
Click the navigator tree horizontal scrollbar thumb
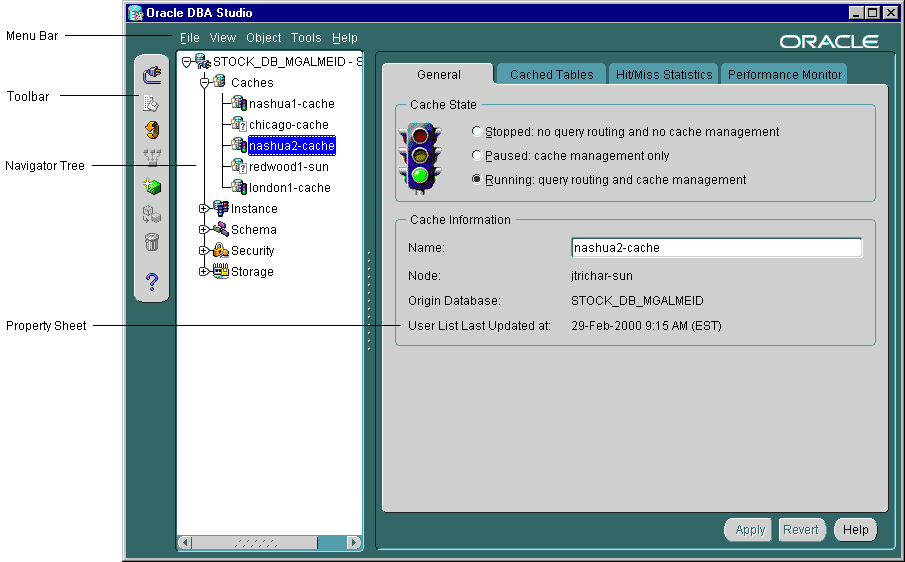pos(255,542)
